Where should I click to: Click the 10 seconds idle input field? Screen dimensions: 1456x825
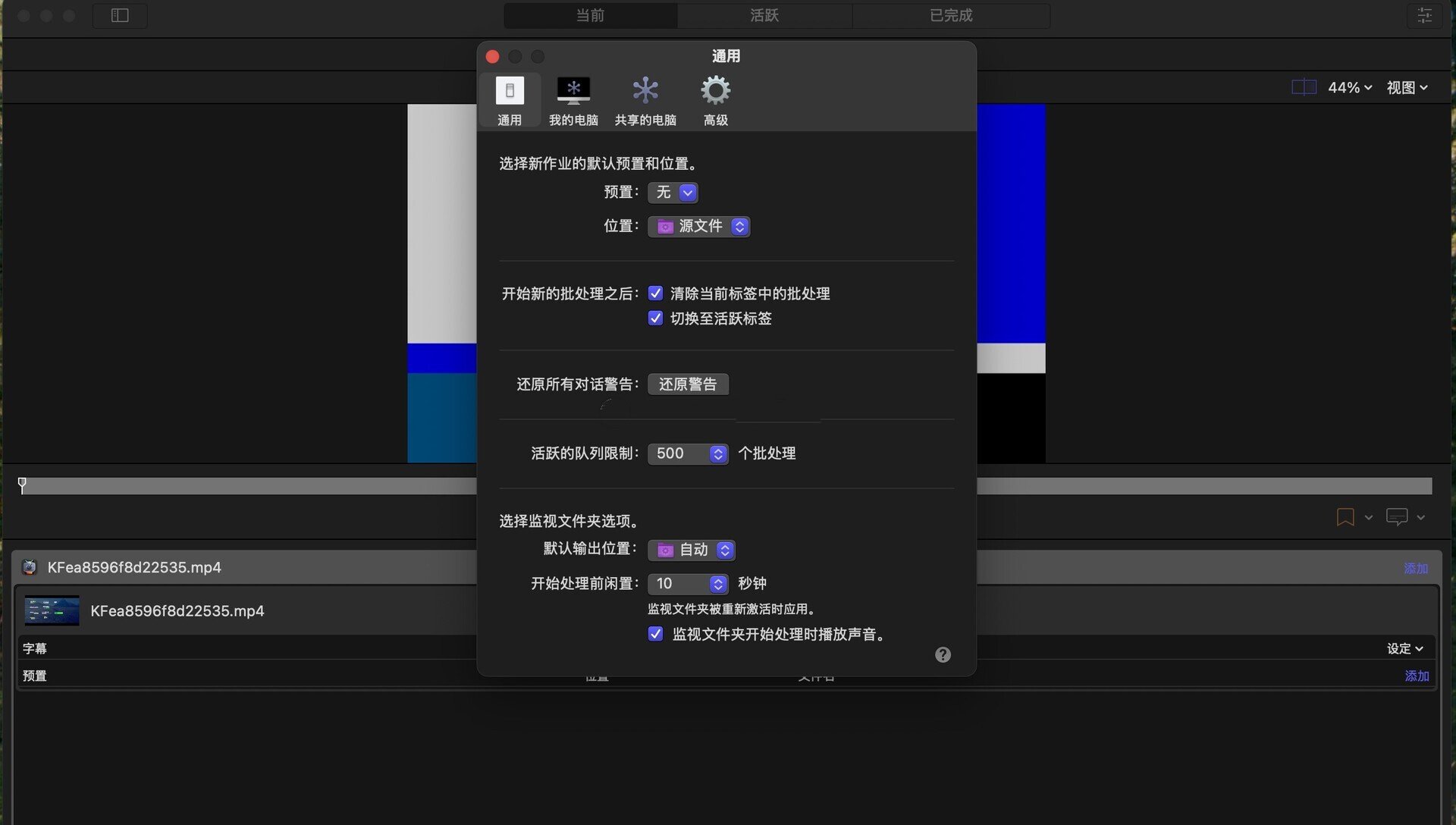pos(679,584)
